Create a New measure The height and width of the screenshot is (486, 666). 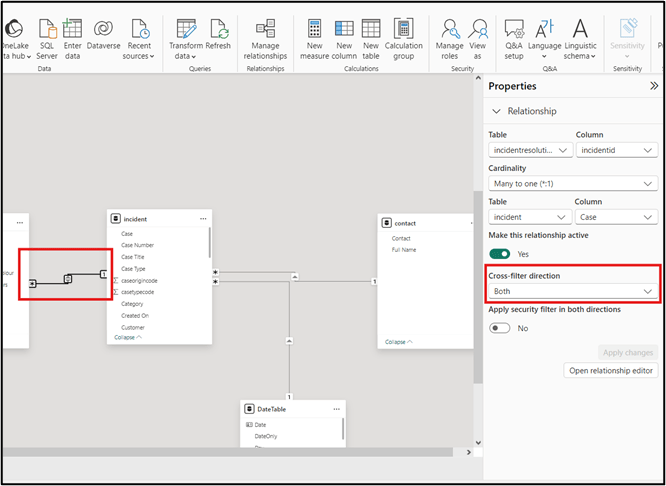point(314,29)
